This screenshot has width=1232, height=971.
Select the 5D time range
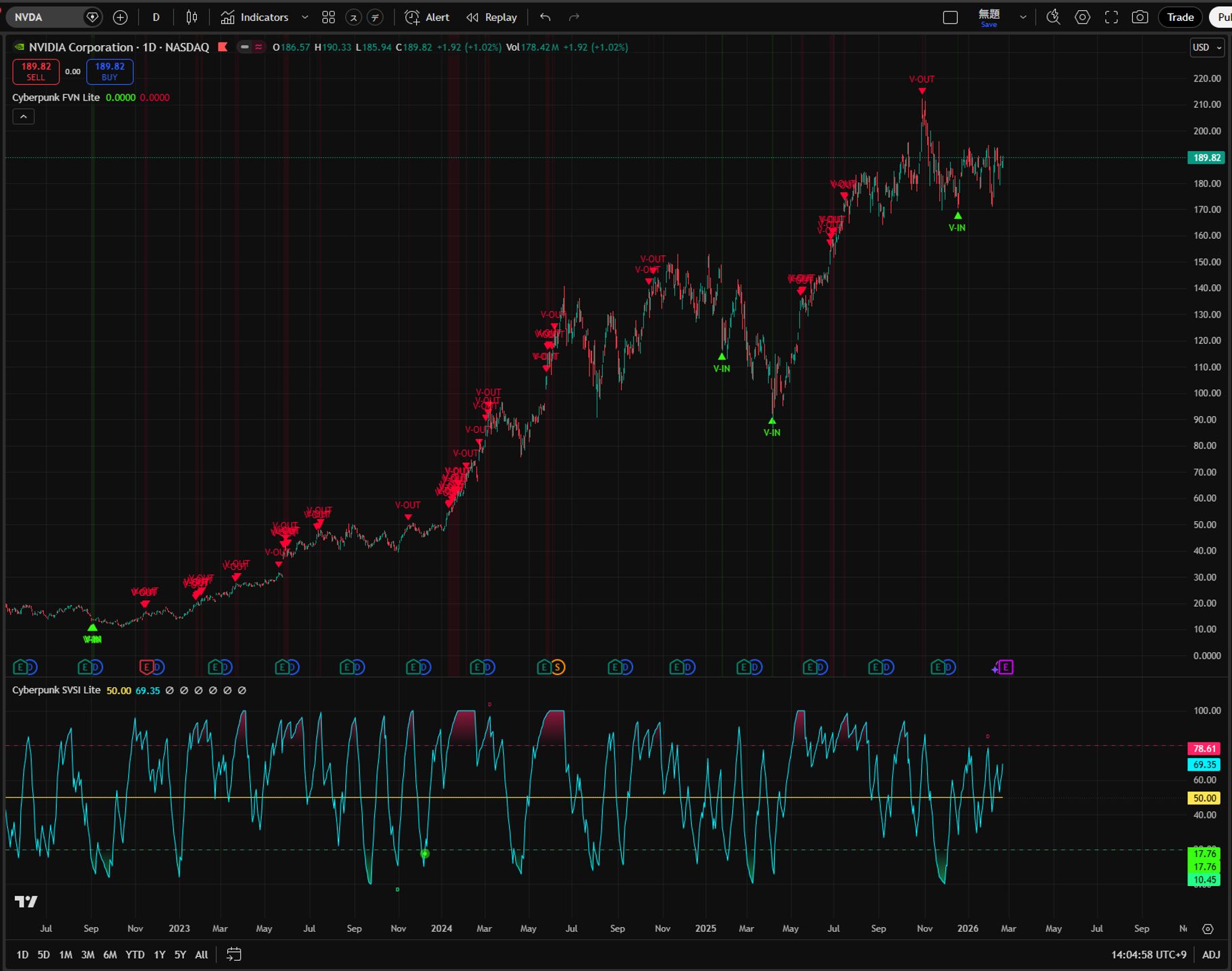(x=44, y=954)
